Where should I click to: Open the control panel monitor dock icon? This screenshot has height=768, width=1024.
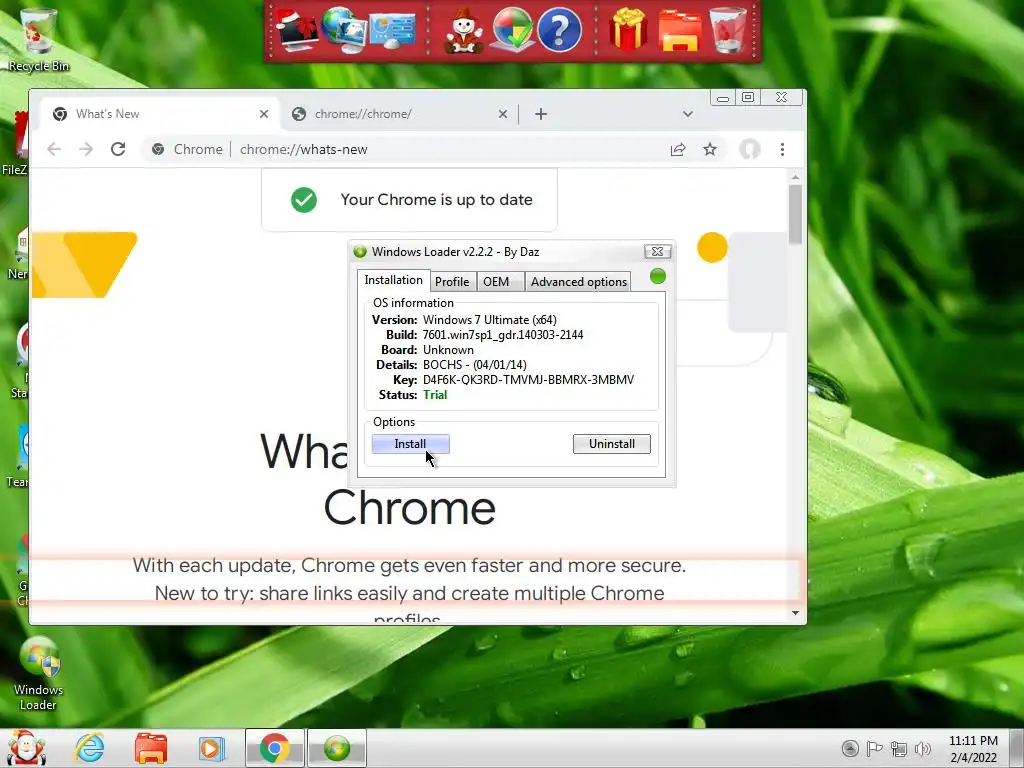[392, 30]
